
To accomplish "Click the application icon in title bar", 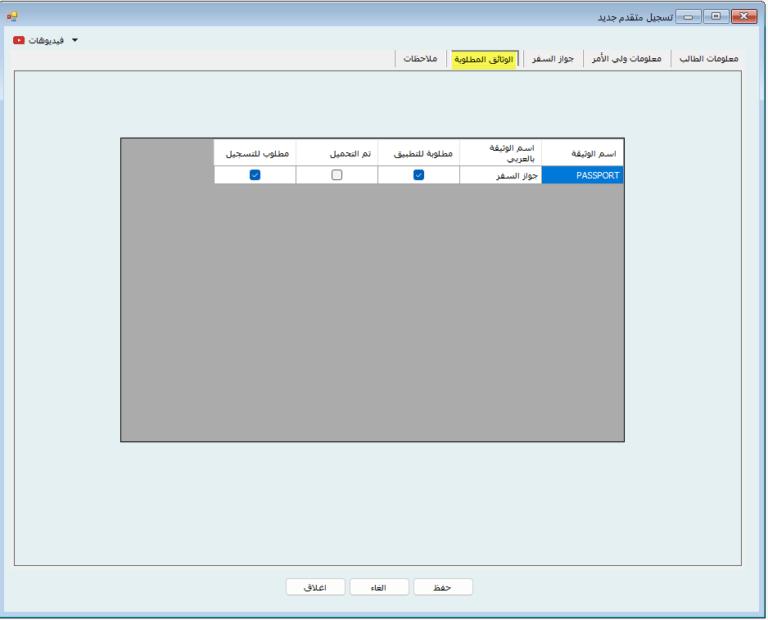I will point(12,16).
